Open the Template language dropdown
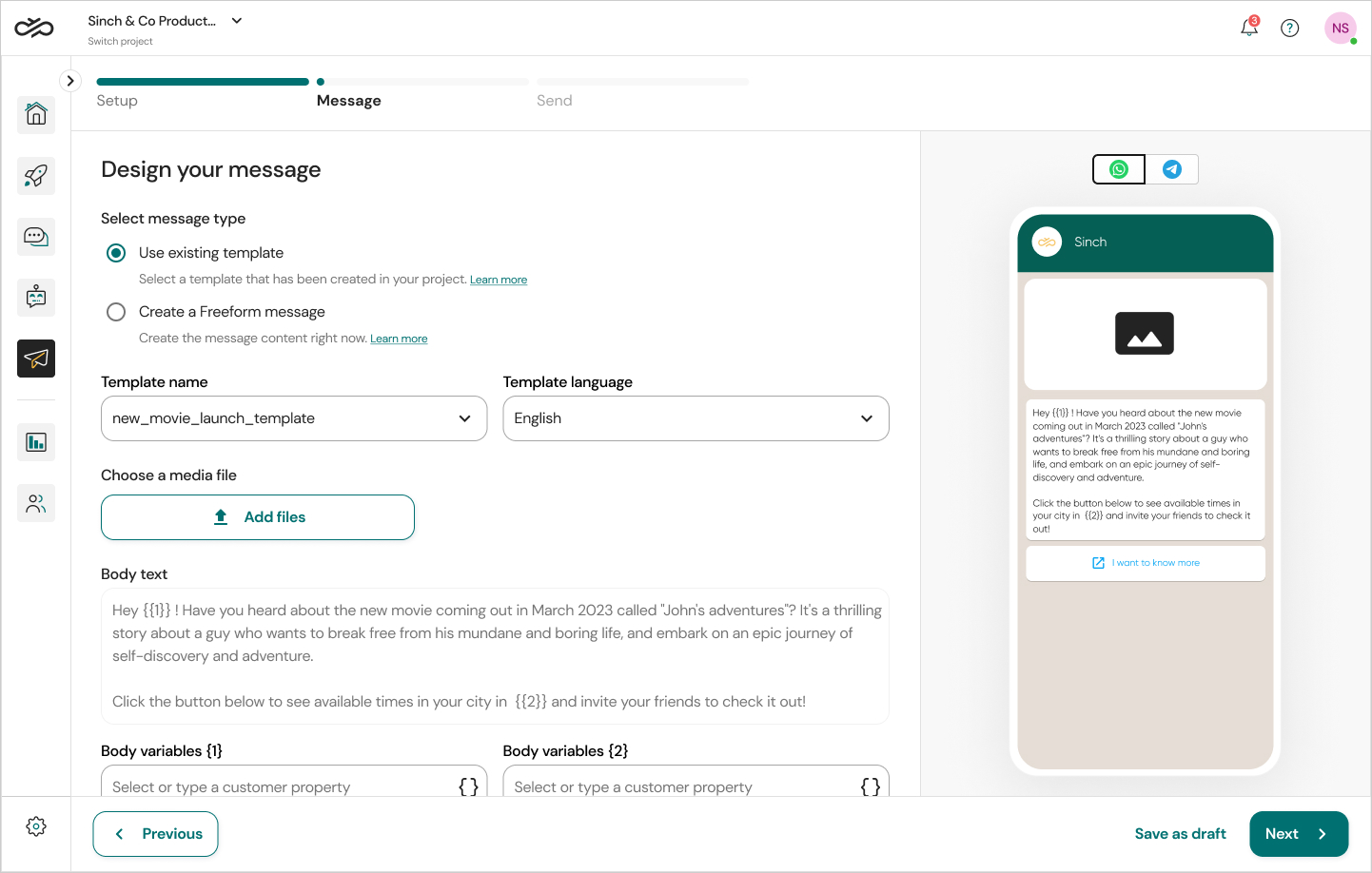The image size is (1372, 873). (696, 418)
